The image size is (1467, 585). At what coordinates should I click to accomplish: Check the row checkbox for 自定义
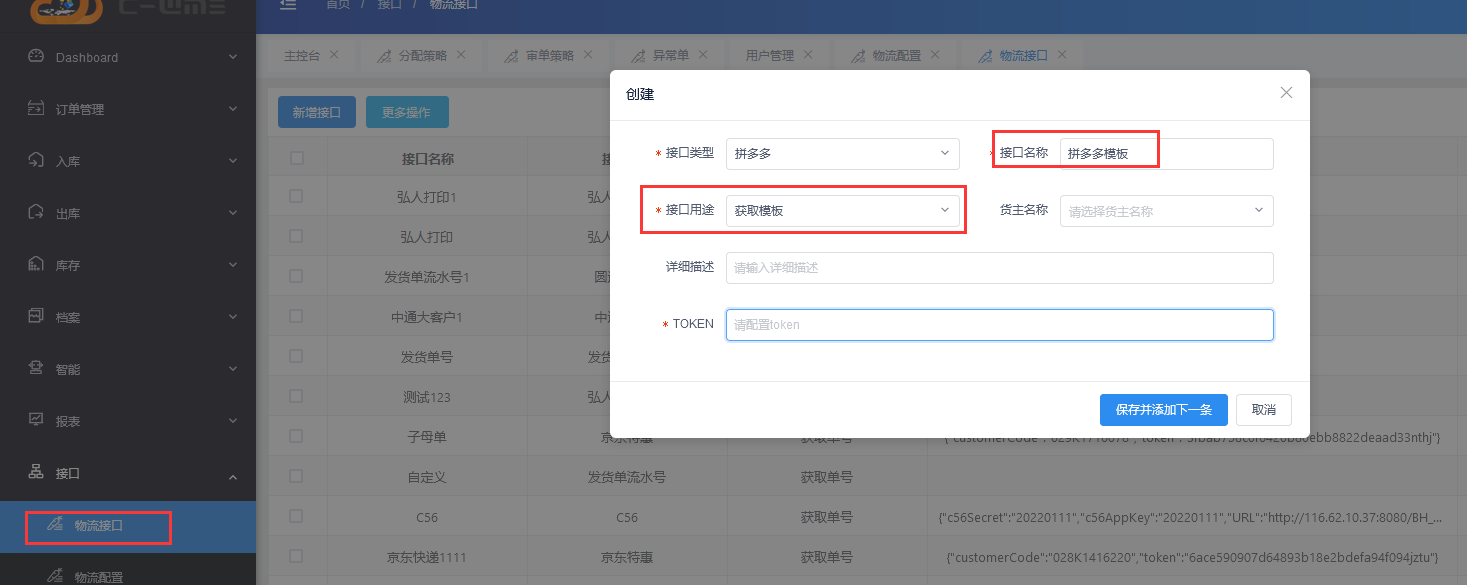point(296,477)
